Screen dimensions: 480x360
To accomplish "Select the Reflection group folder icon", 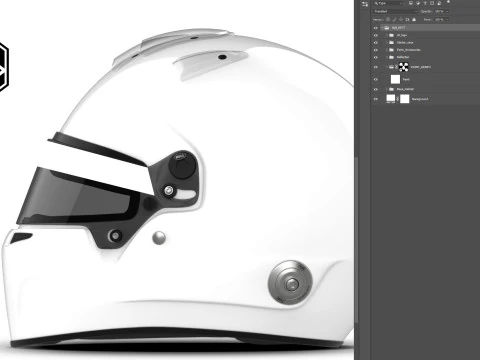I will [392, 57].
